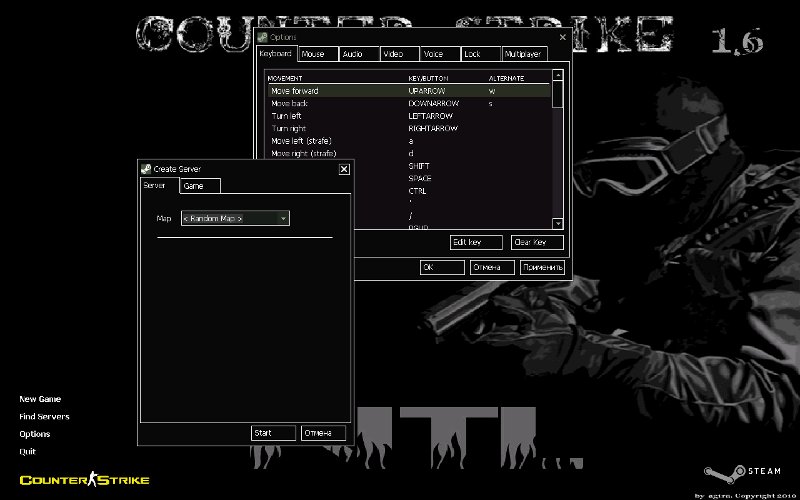
Task: Click the CTRL key binding
Action: coord(417,191)
